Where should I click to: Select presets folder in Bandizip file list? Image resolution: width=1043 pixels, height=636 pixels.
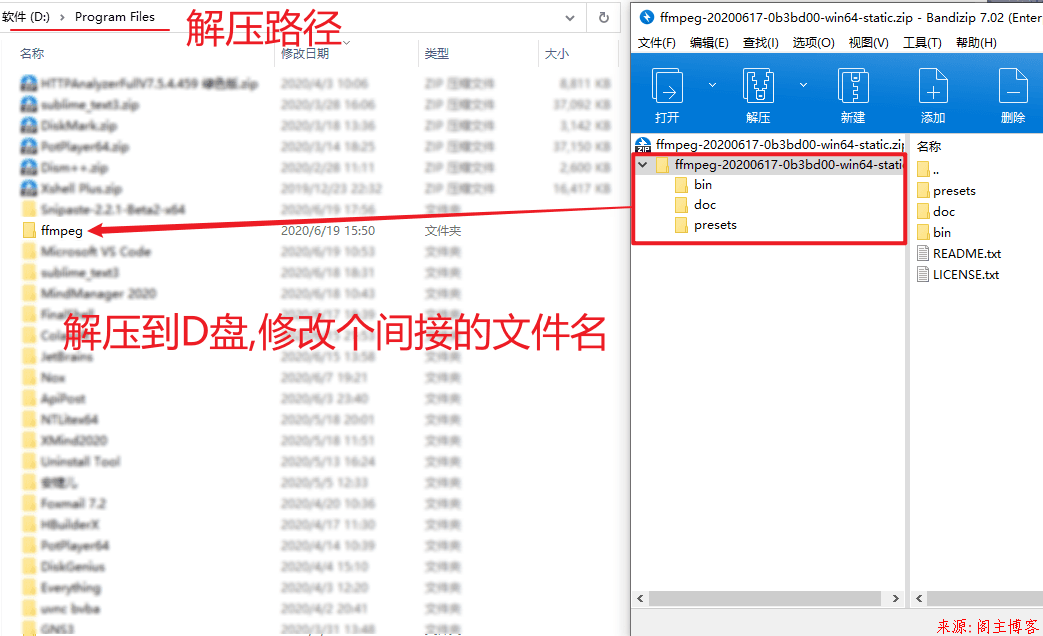coord(946,191)
